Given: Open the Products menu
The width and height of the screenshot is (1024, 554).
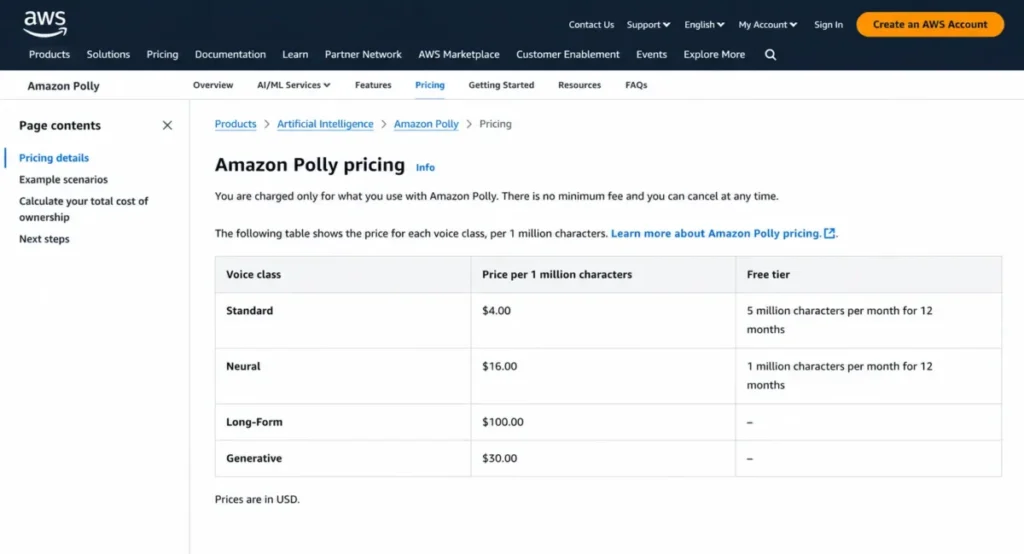Looking at the screenshot, I should (49, 54).
